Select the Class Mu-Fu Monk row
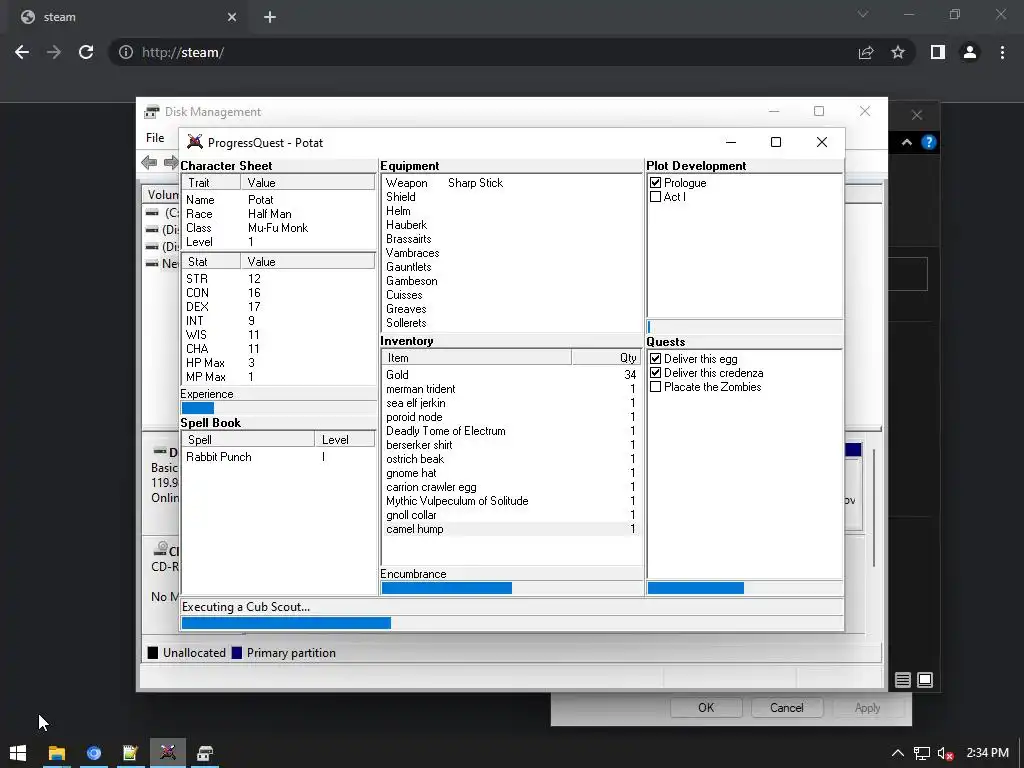This screenshot has width=1024, height=768. click(x=278, y=228)
